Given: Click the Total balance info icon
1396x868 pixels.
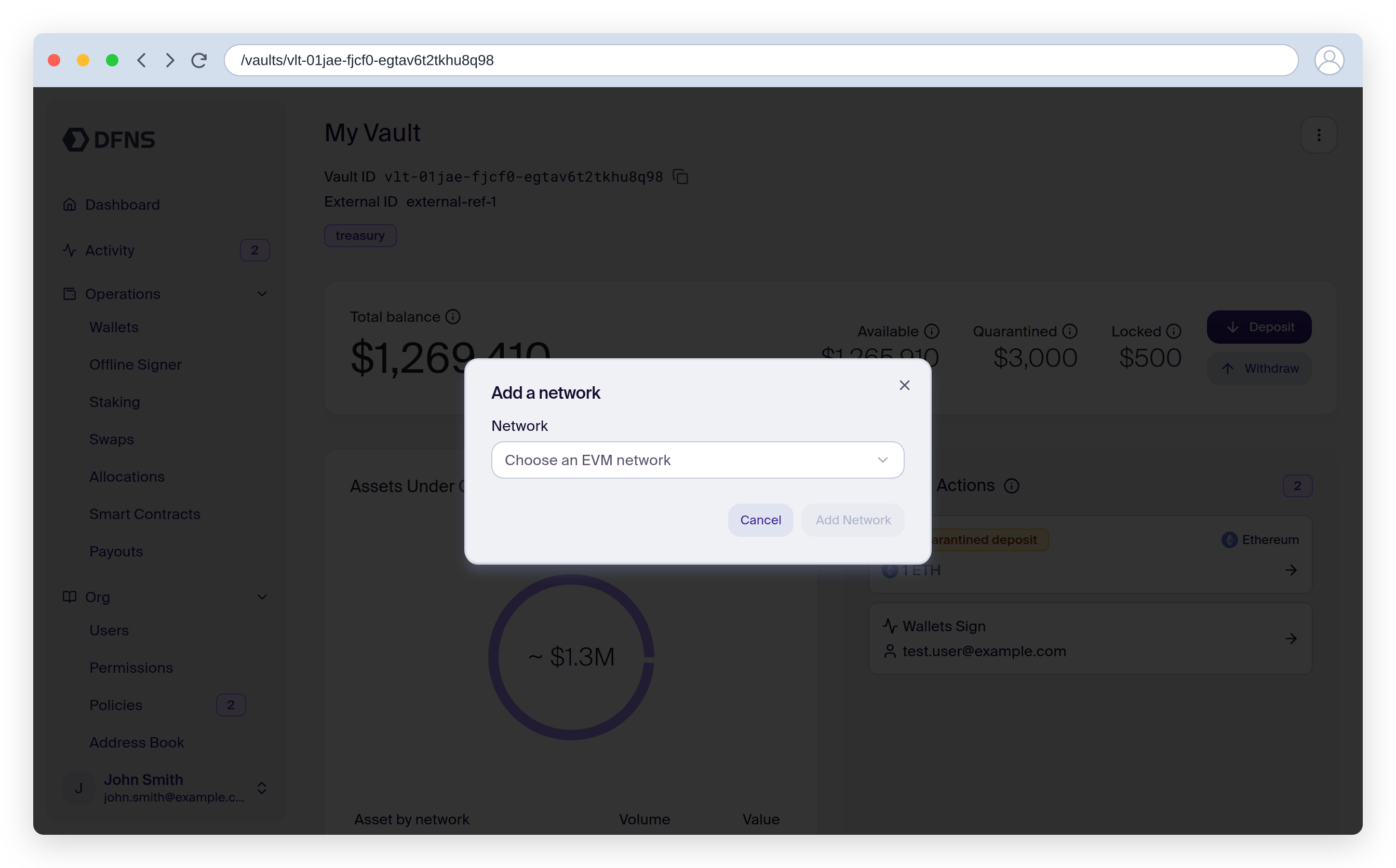Looking at the screenshot, I should [452, 317].
